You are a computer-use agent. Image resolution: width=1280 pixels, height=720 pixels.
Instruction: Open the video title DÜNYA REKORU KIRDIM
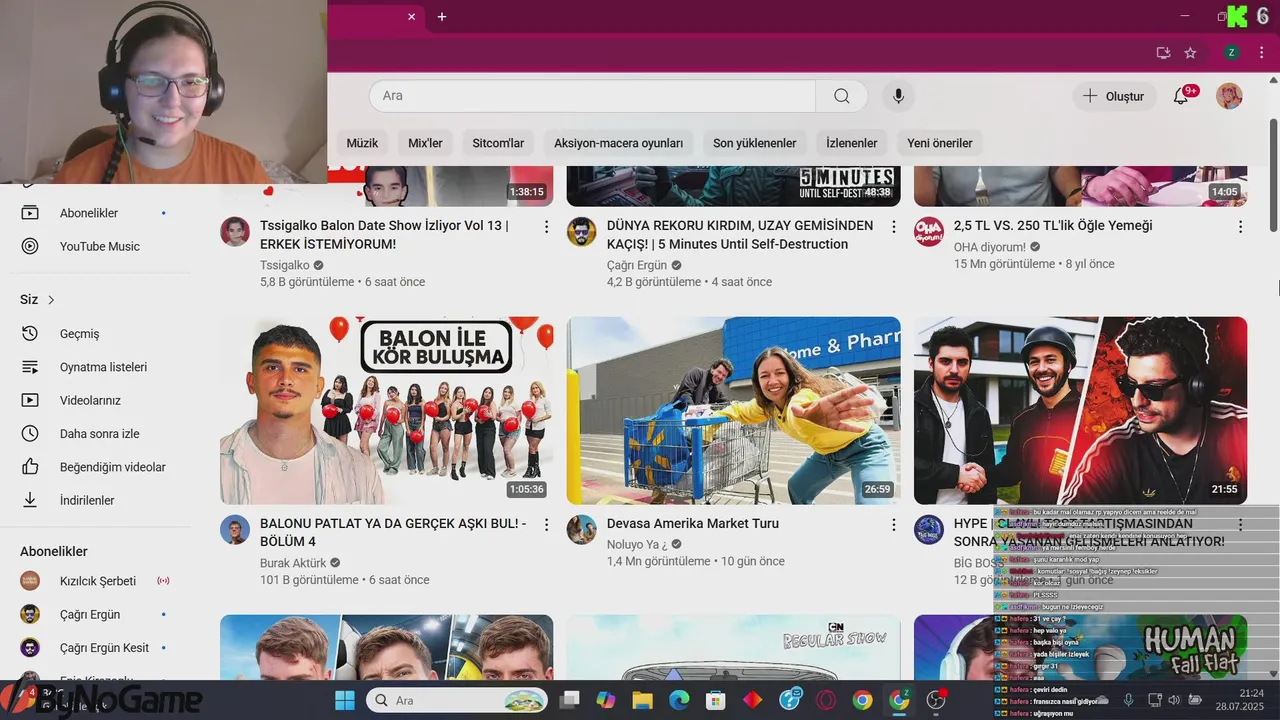click(x=740, y=235)
